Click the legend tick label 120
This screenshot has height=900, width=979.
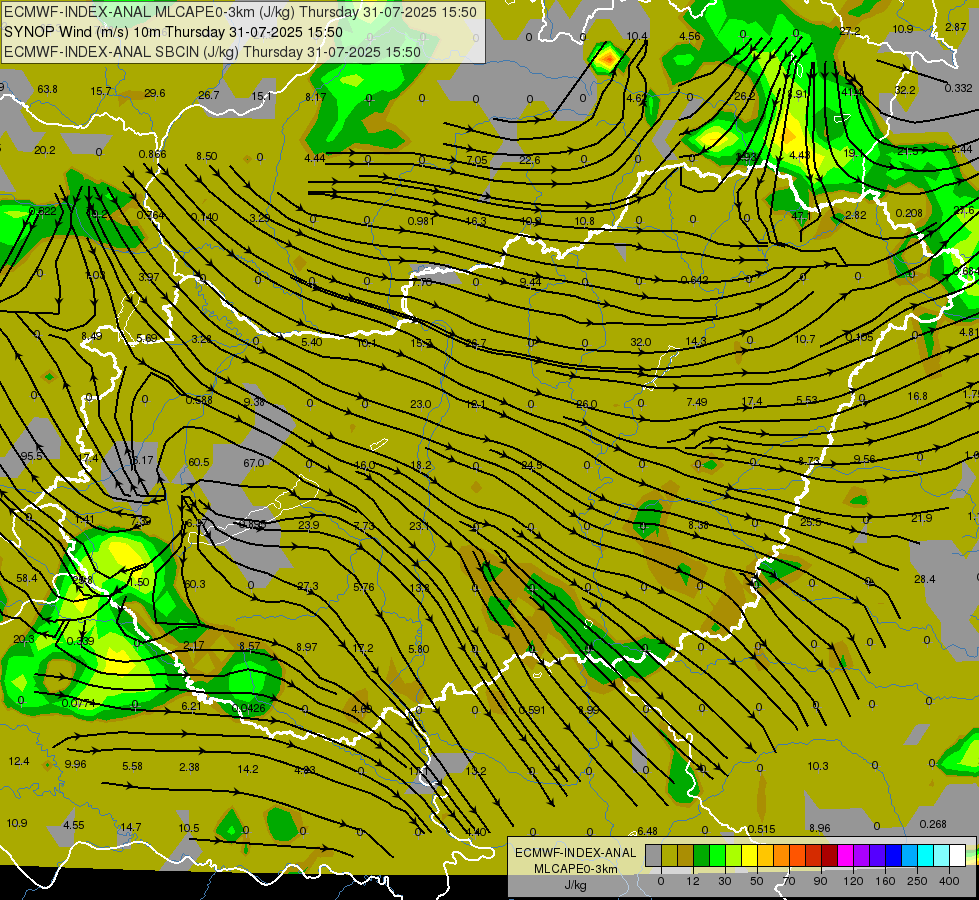coord(853,881)
